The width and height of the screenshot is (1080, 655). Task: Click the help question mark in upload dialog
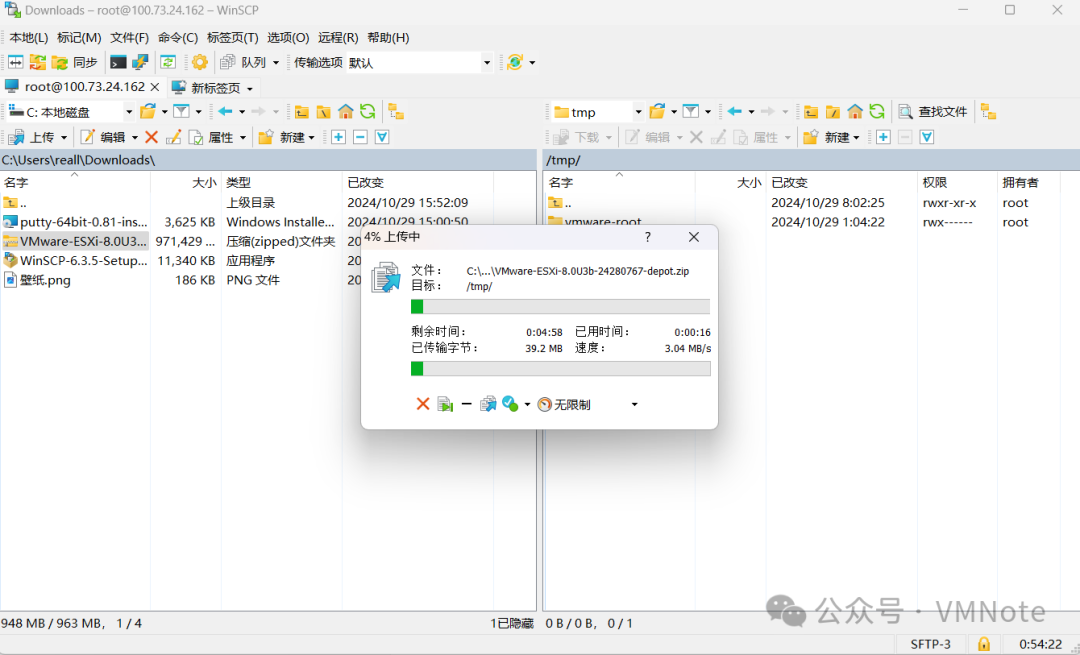coord(647,237)
